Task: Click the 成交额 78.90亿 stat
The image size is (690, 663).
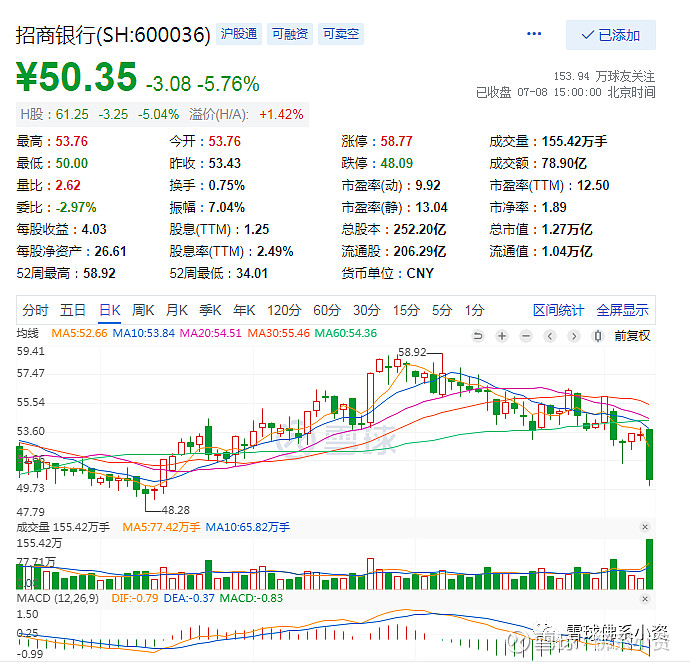Action: (538, 163)
